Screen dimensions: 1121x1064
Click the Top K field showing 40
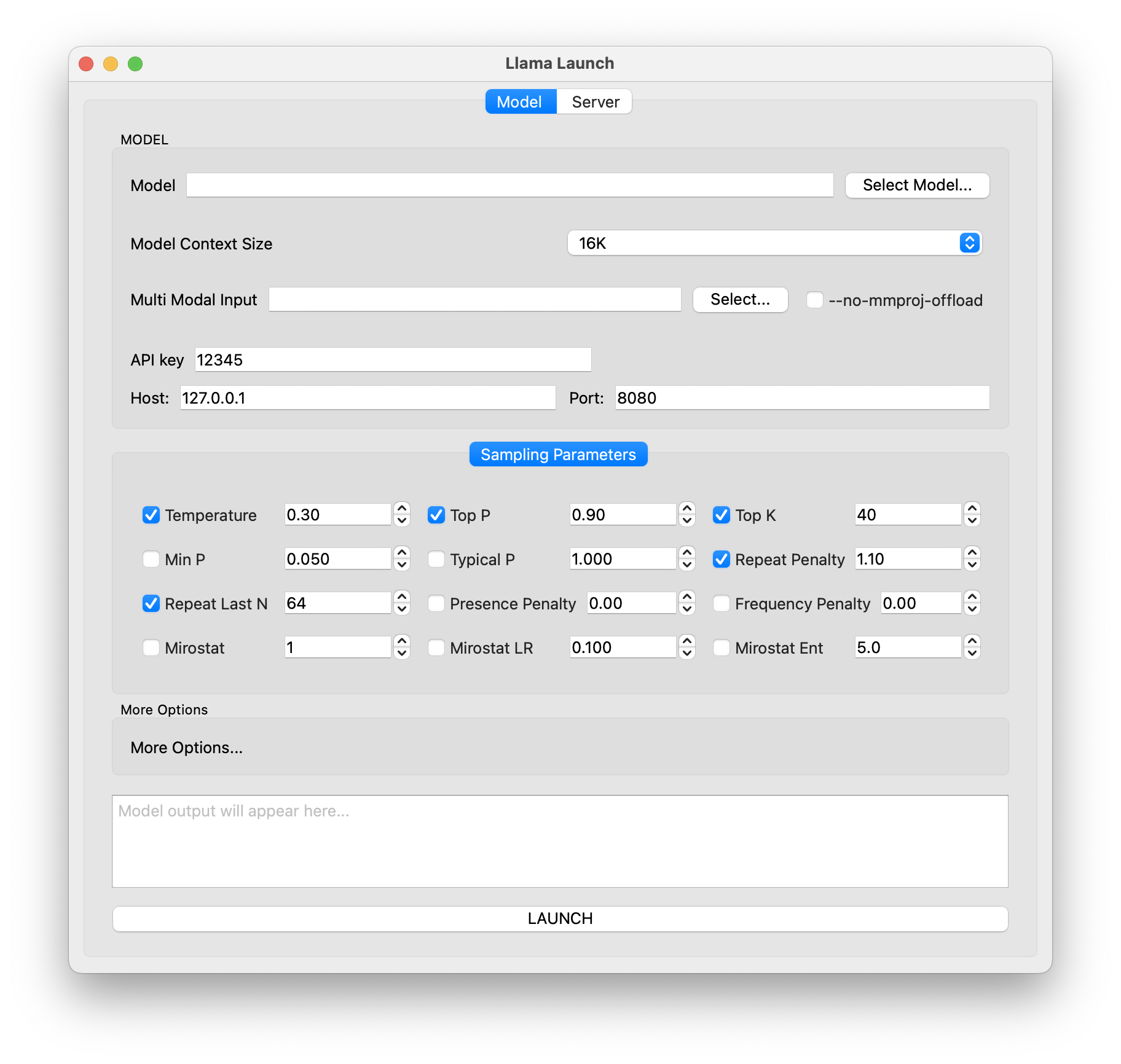click(x=908, y=514)
